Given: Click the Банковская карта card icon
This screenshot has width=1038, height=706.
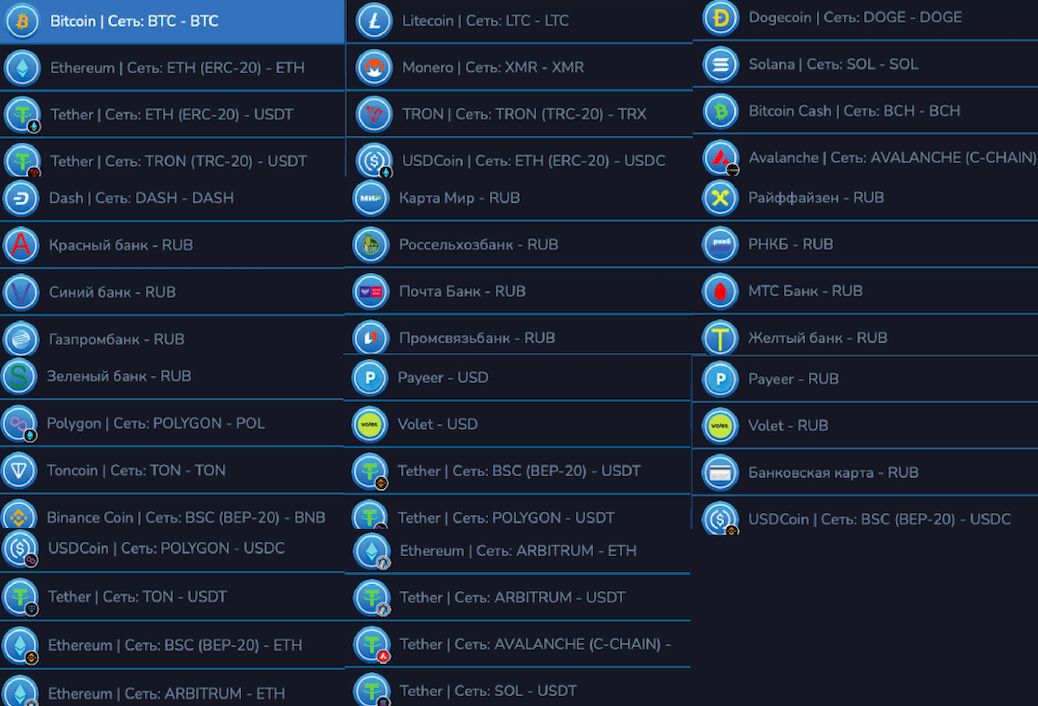Looking at the screenshot, I should (720, 473).
